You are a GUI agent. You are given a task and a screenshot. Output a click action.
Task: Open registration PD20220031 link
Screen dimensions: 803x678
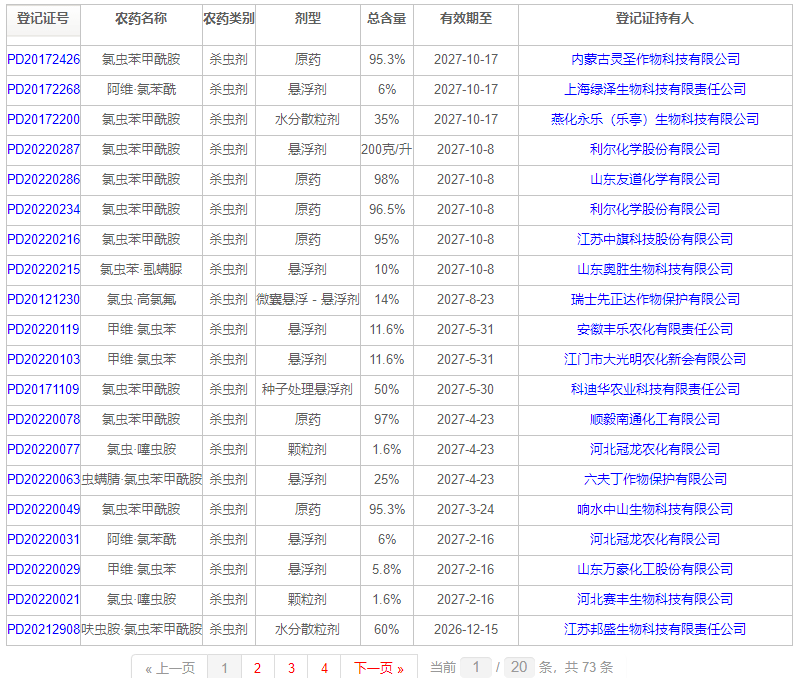point(44,539)
